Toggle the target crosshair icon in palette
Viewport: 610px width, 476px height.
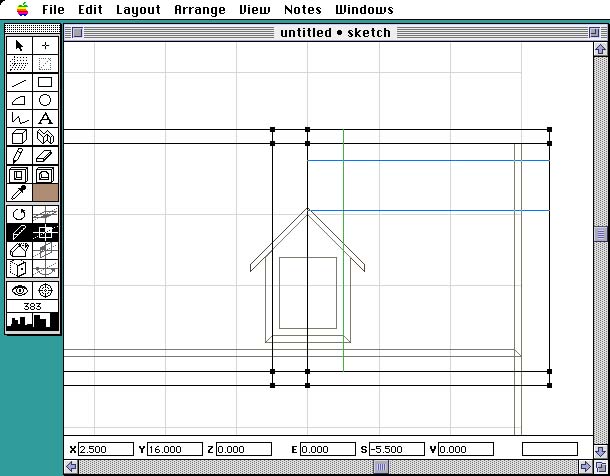pos(45,290)
